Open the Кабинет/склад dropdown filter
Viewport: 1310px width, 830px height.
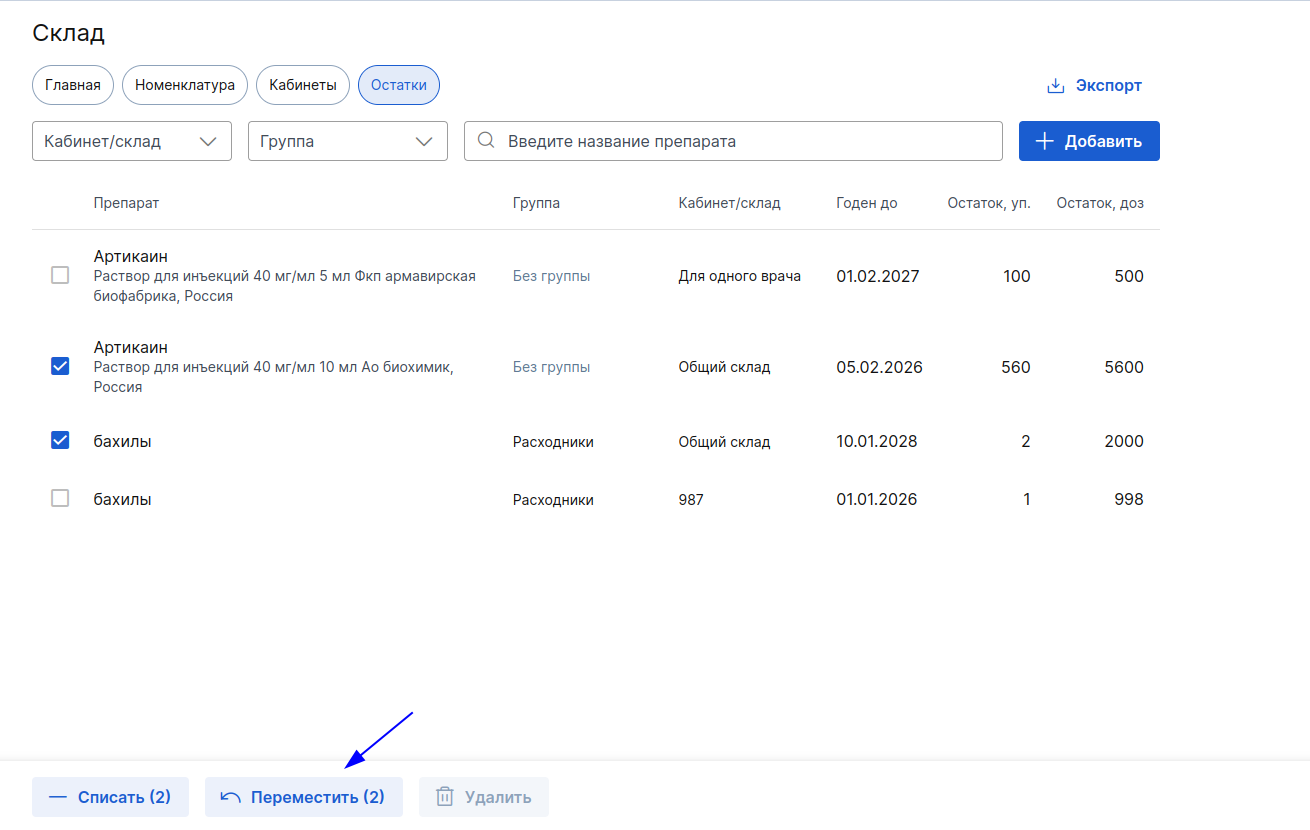point(132,141)
